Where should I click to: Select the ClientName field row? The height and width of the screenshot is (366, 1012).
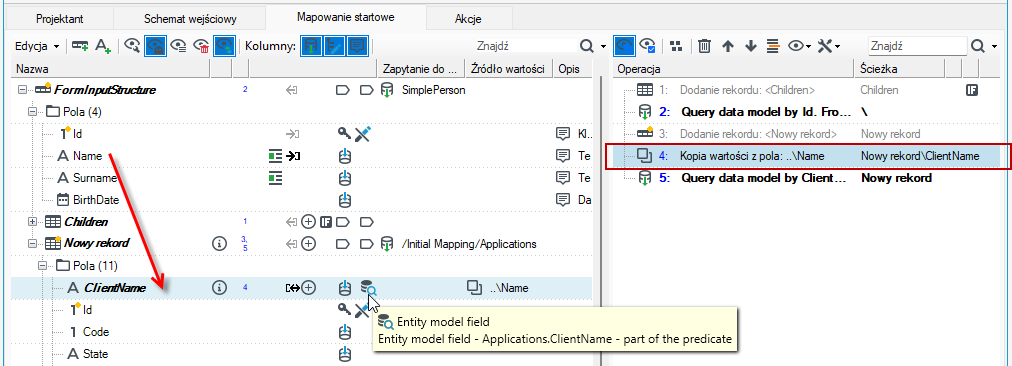pos(302,288)
